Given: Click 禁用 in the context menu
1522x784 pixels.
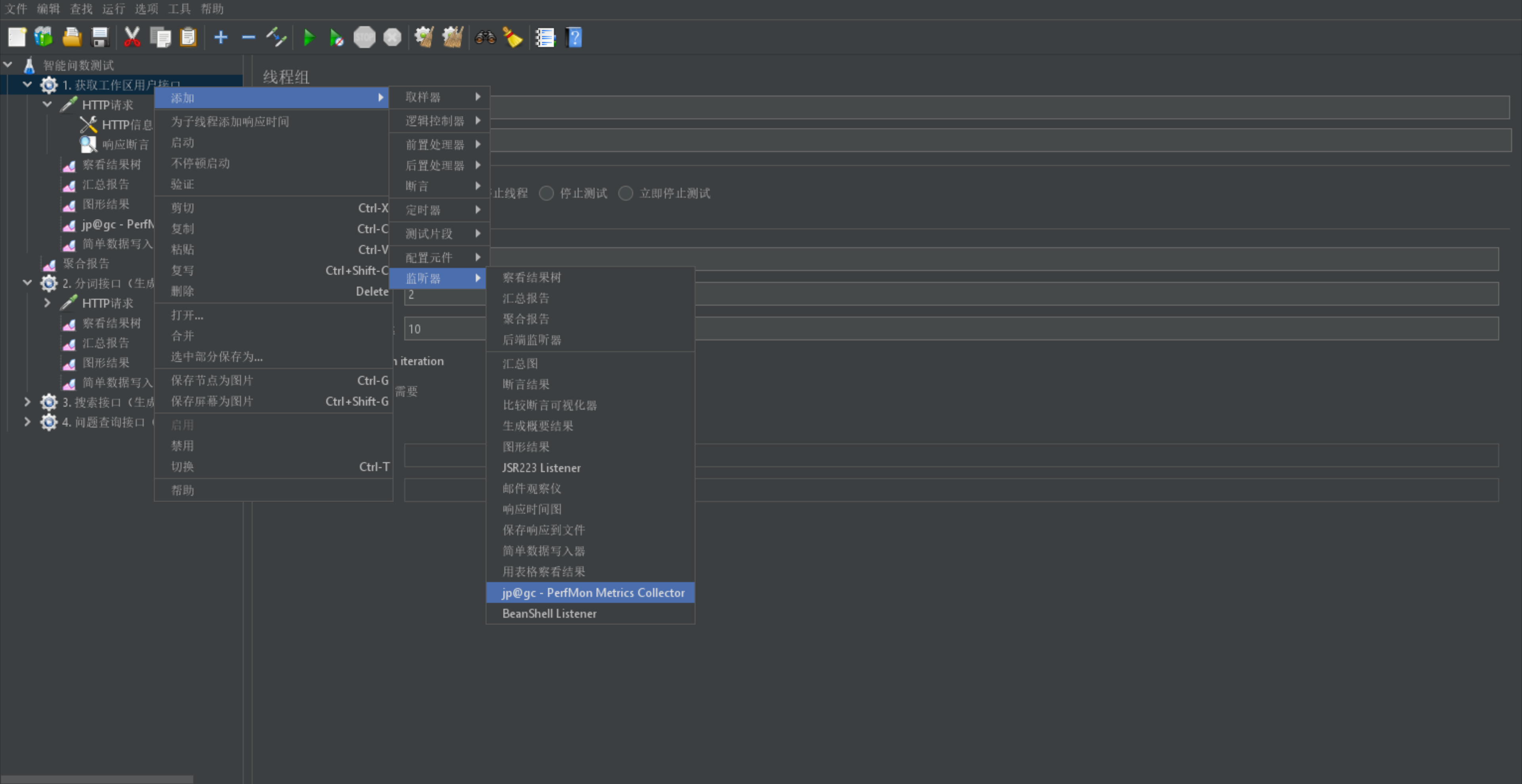Looking at the screenshot, I should click(x=273, y=446).
